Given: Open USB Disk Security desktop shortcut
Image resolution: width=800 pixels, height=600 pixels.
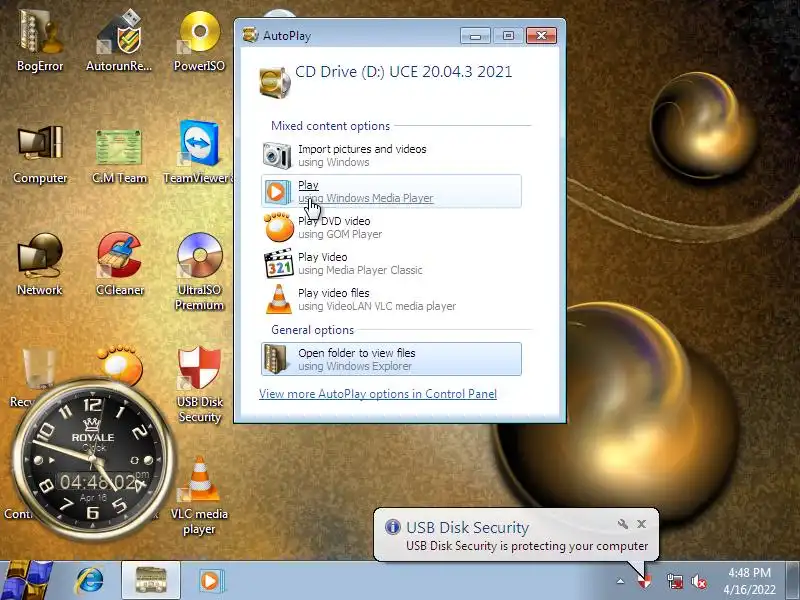Looking at the screenshot, I should (x=199, y=384).
